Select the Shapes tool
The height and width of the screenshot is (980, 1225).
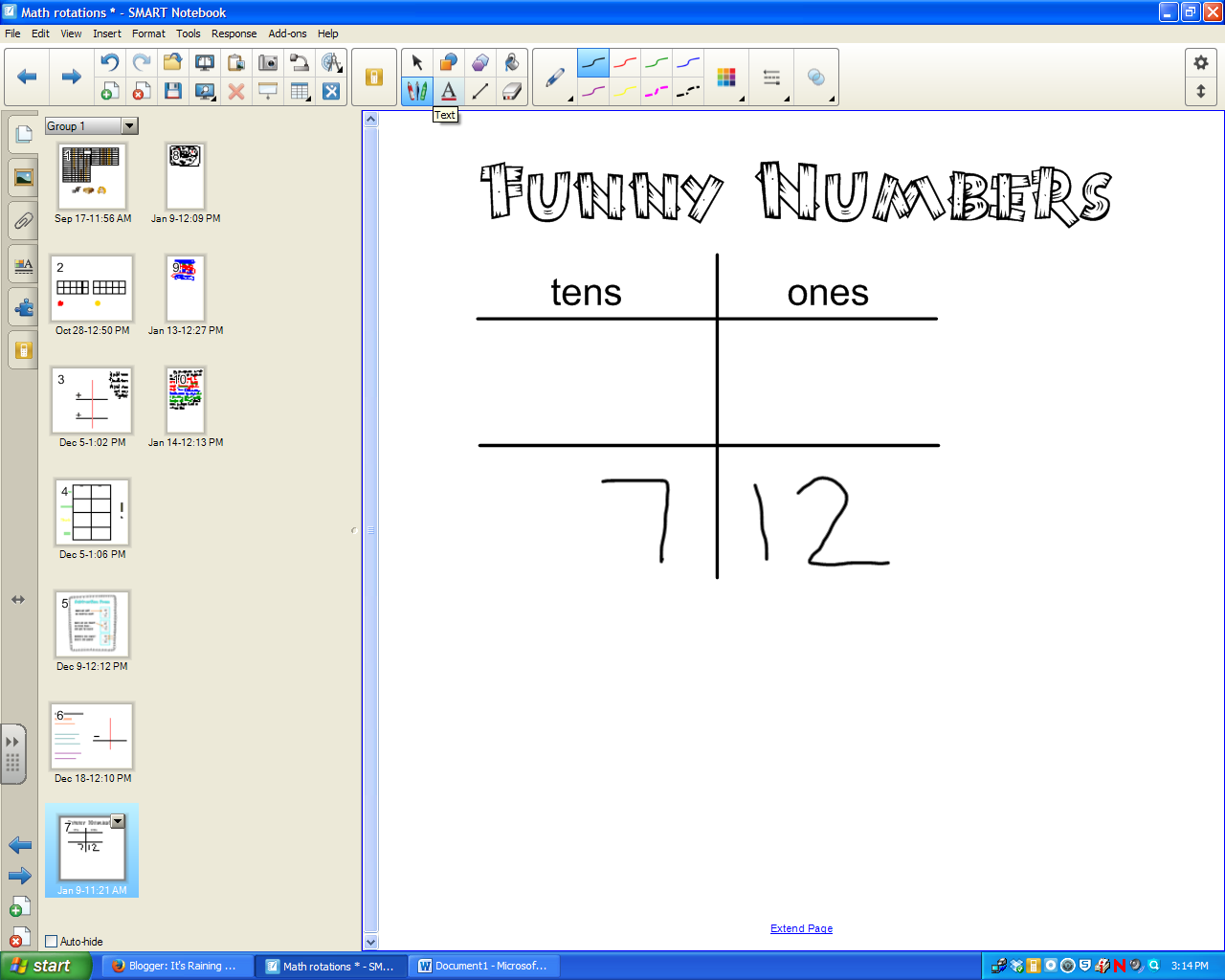(449, 62)
